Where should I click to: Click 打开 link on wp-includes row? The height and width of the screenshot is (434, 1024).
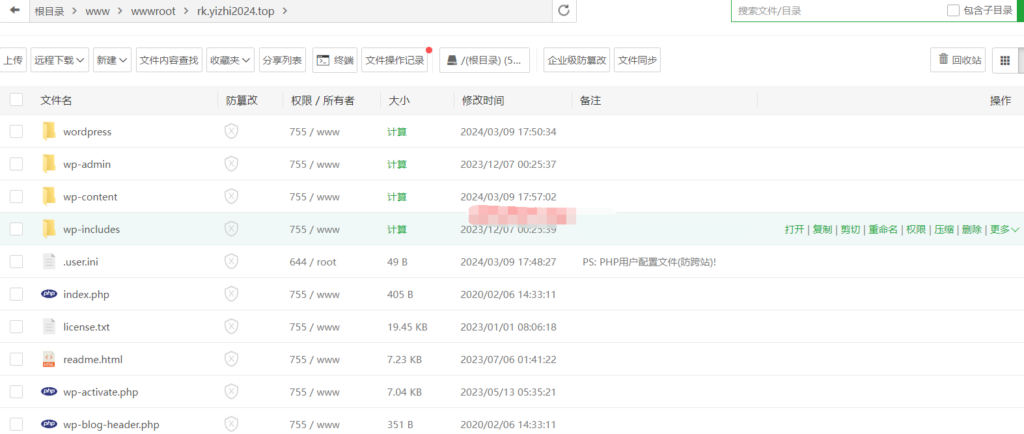[794, 230]
